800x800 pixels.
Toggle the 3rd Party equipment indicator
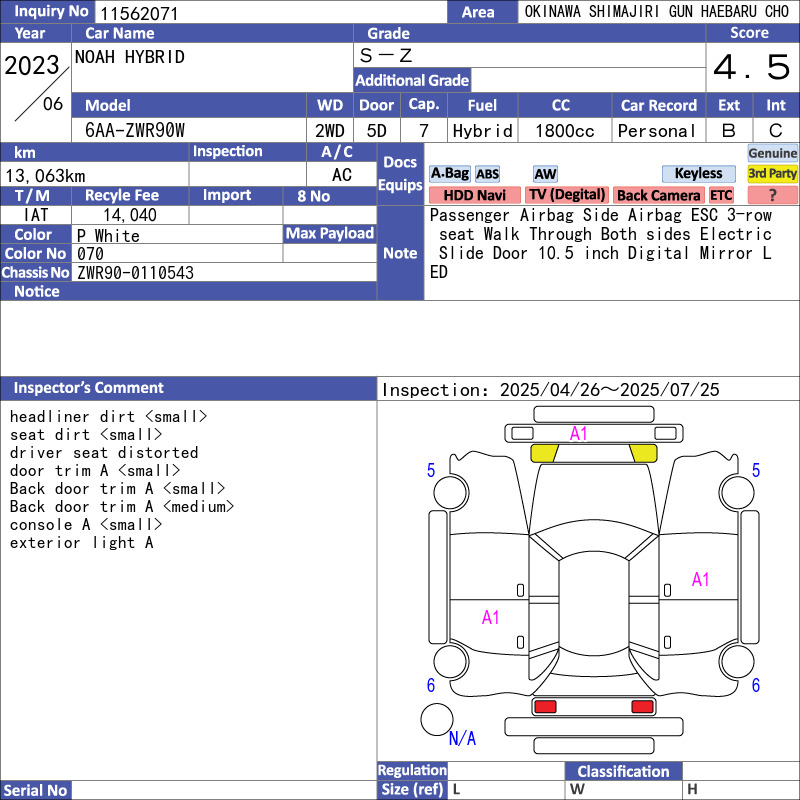[772, 174]
